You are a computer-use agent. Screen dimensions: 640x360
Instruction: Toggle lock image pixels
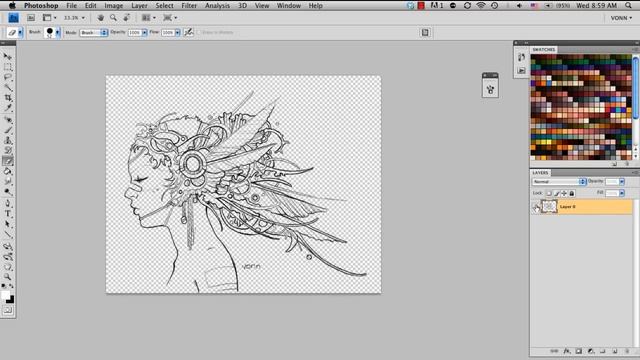(556, 193)
